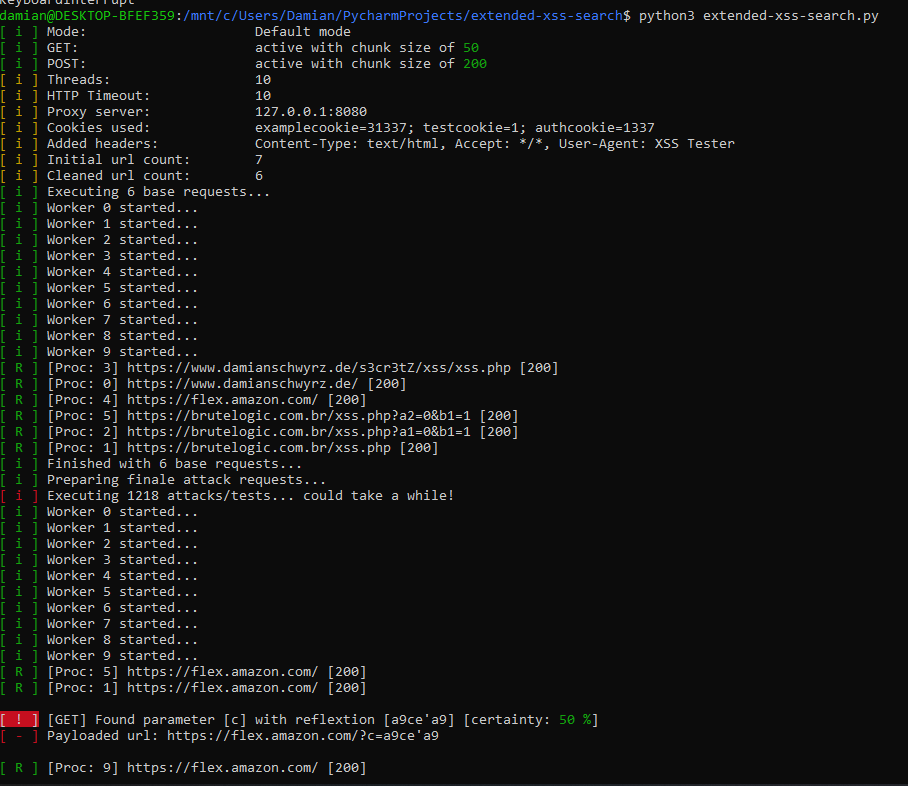Image resolution: width=908 pixels, height=786 pixels.
Task: Click the green [R] marker for Proc: 3
Action: pyautogui.click(x=18, y=367)
